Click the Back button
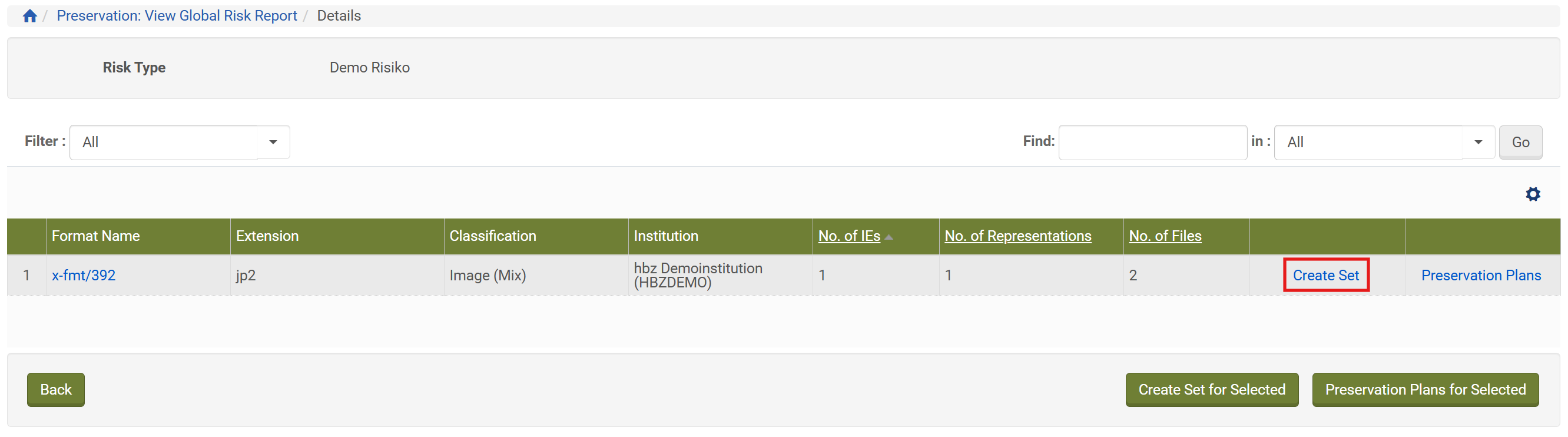 [55, 389]
